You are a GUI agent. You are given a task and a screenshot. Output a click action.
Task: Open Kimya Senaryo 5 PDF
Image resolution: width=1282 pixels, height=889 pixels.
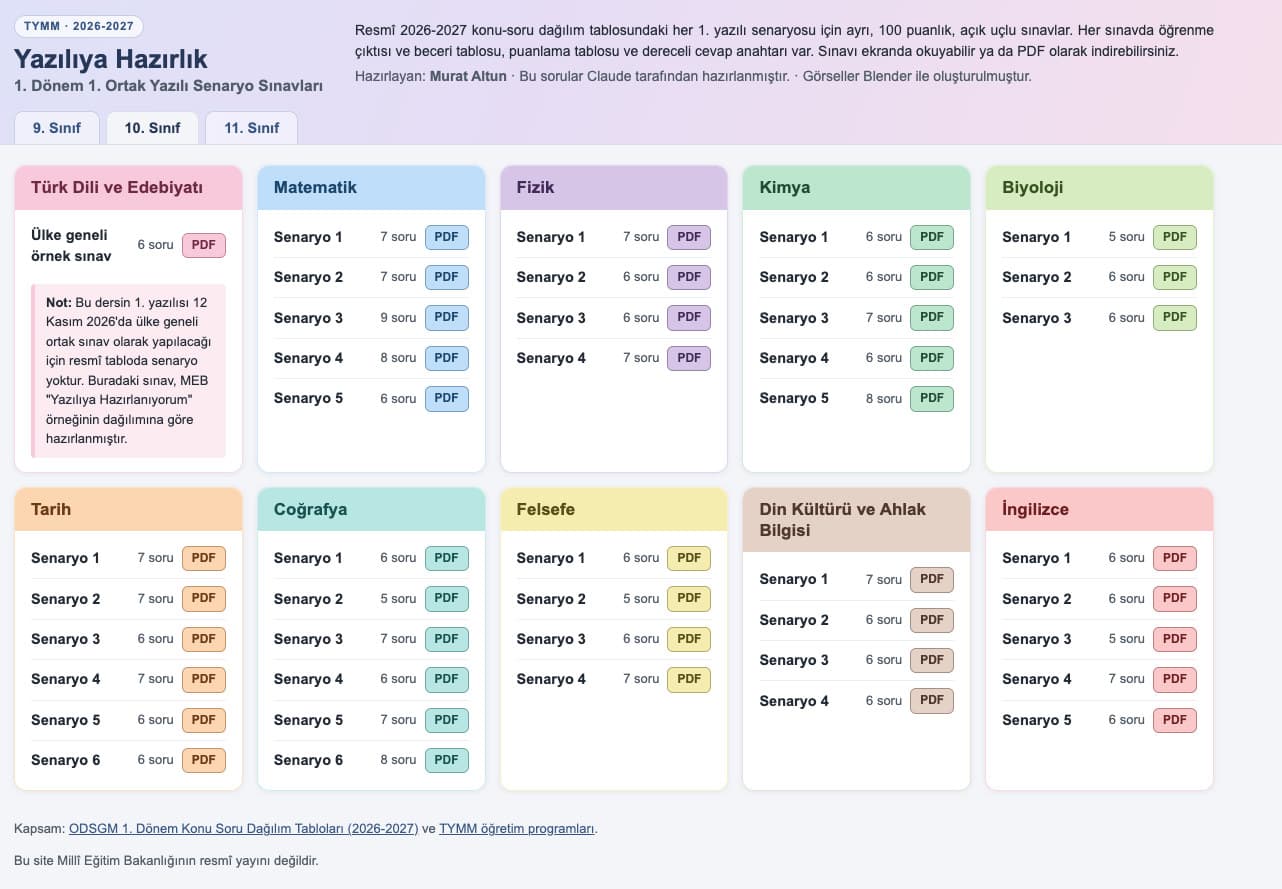point(932,398)
